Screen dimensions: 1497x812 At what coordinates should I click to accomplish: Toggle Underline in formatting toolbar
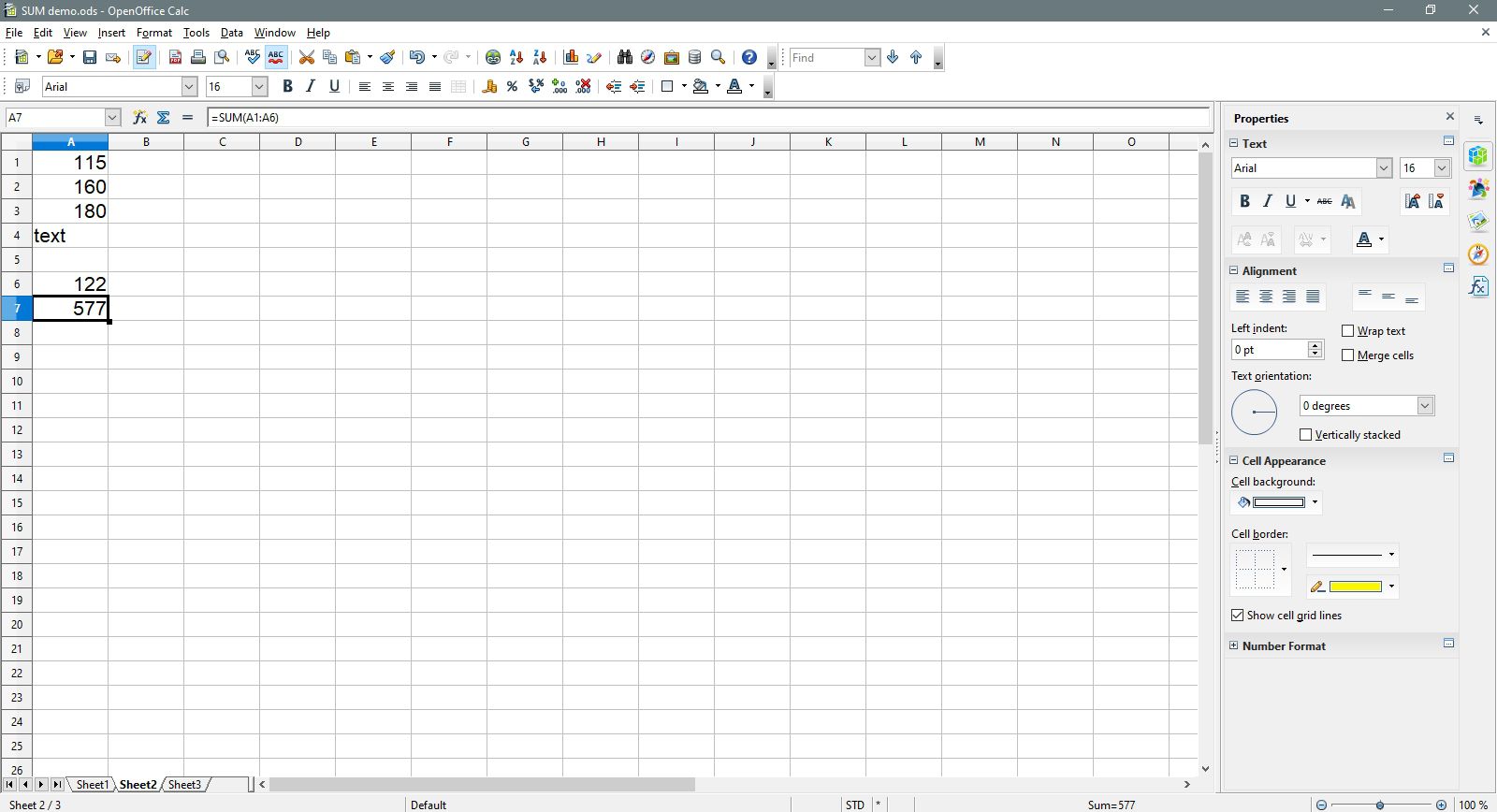(334, 87)
